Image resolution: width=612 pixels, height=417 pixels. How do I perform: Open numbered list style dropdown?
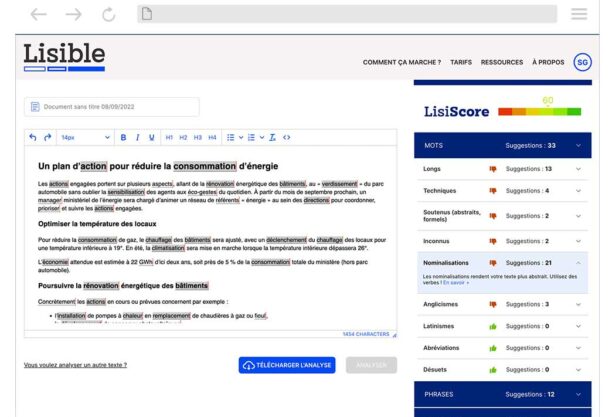click(x=262, y=137)
